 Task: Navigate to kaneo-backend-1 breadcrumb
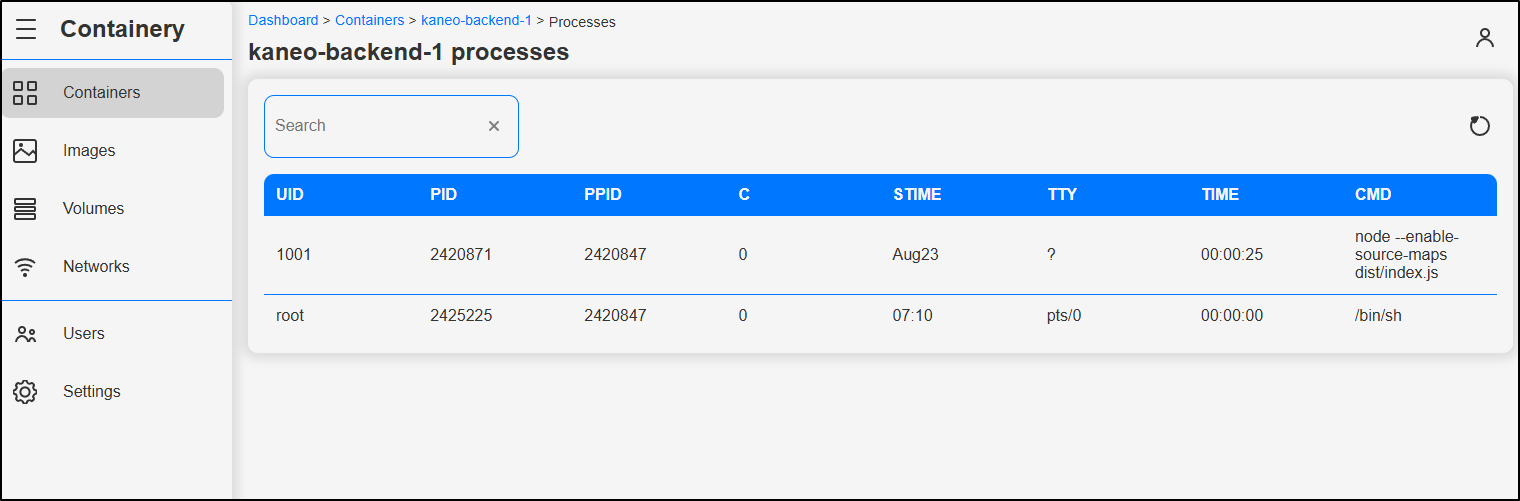(476, 20)
